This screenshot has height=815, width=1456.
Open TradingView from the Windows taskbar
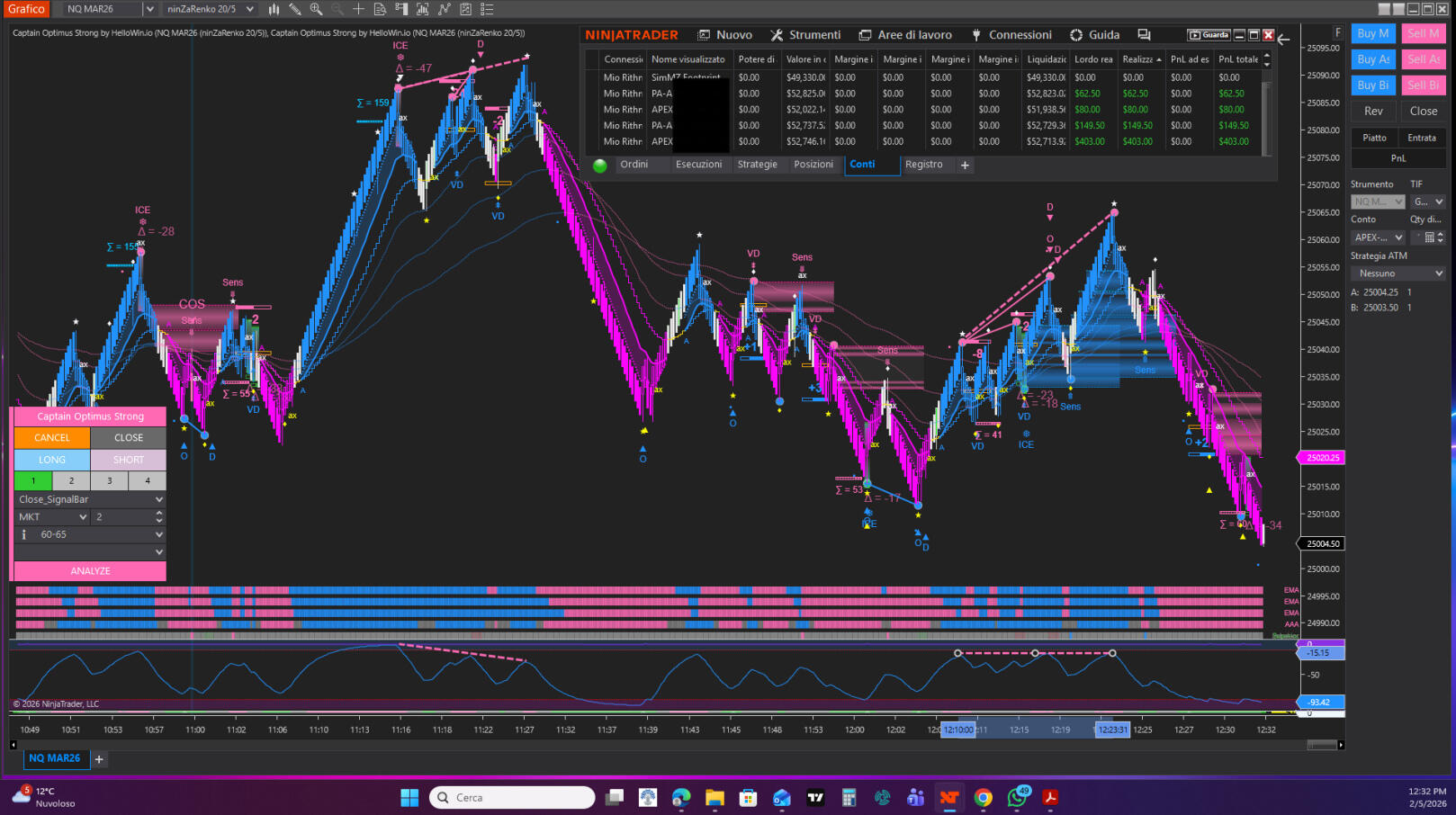pos(815,798)
